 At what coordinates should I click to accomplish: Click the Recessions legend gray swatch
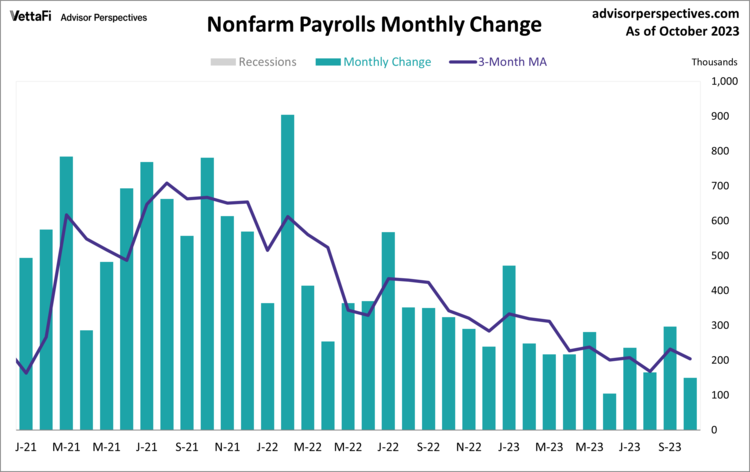click(x=222, y=62)
